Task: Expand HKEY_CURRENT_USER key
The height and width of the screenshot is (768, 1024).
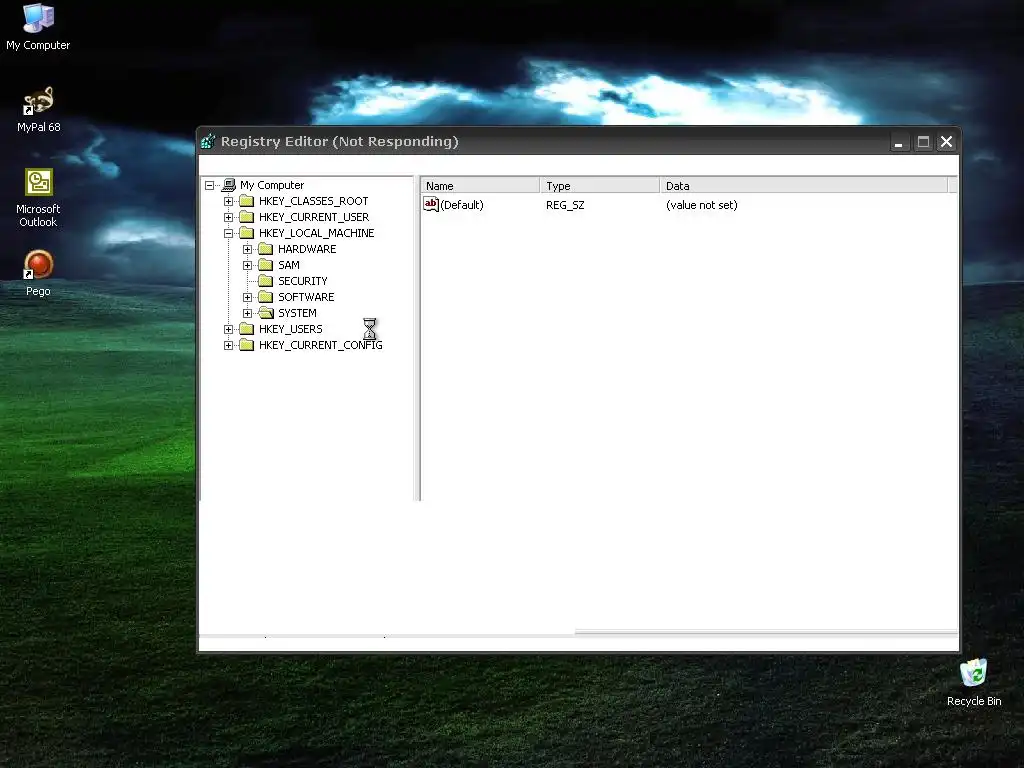Action: [x=228, y=217]
